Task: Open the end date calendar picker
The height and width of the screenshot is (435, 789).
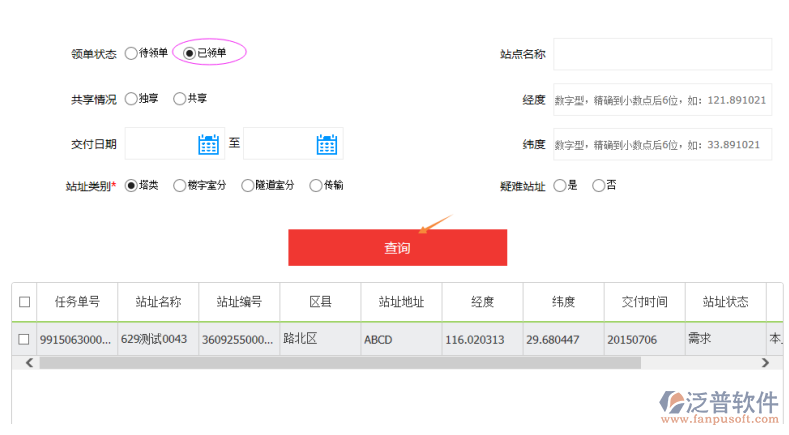Action: [x=327, y=144]
